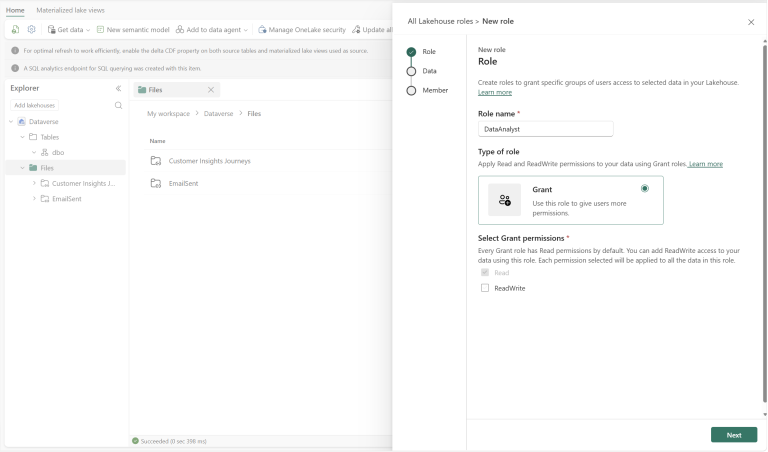Select the dbo schema item
Screen dimensions: 768x452
[x=52, y=152]
